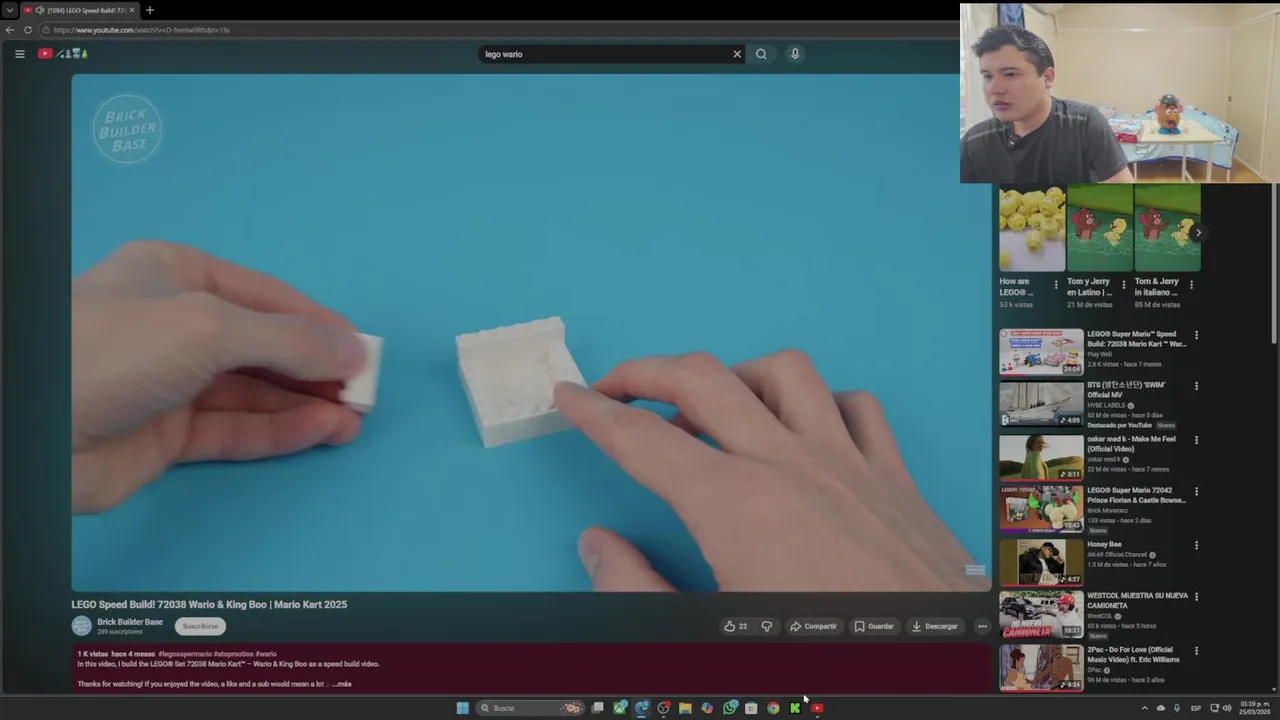This screenshot has width=1280, height=720.
Task: Click the '#wario' hashtag
Action: [266, 654]
